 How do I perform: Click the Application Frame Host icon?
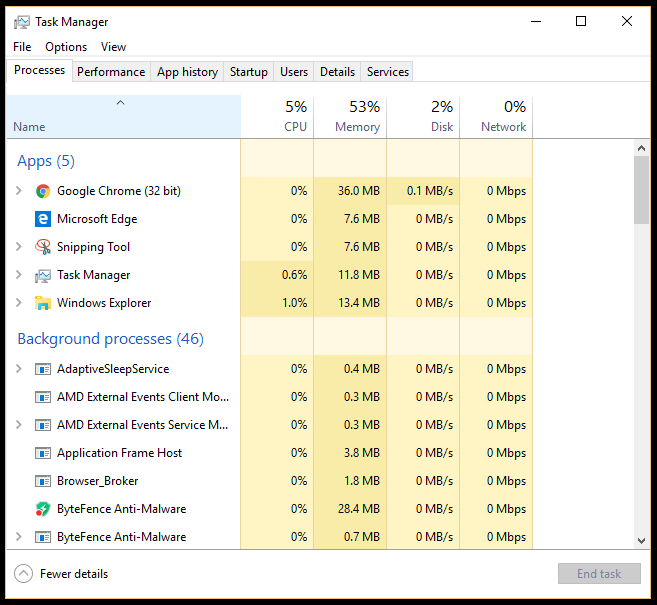click(x=43, y=453)
